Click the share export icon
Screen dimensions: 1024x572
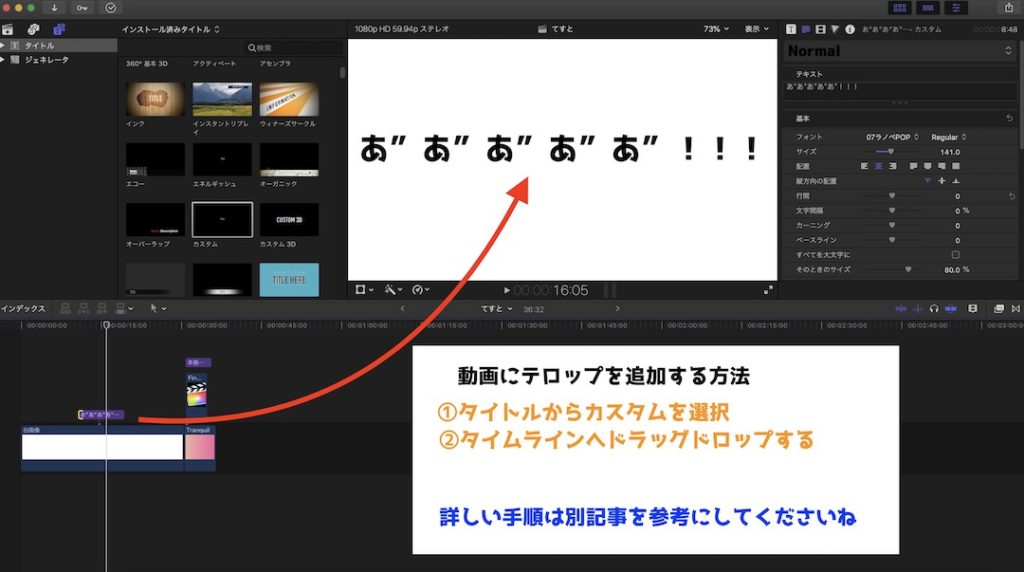1009,8
